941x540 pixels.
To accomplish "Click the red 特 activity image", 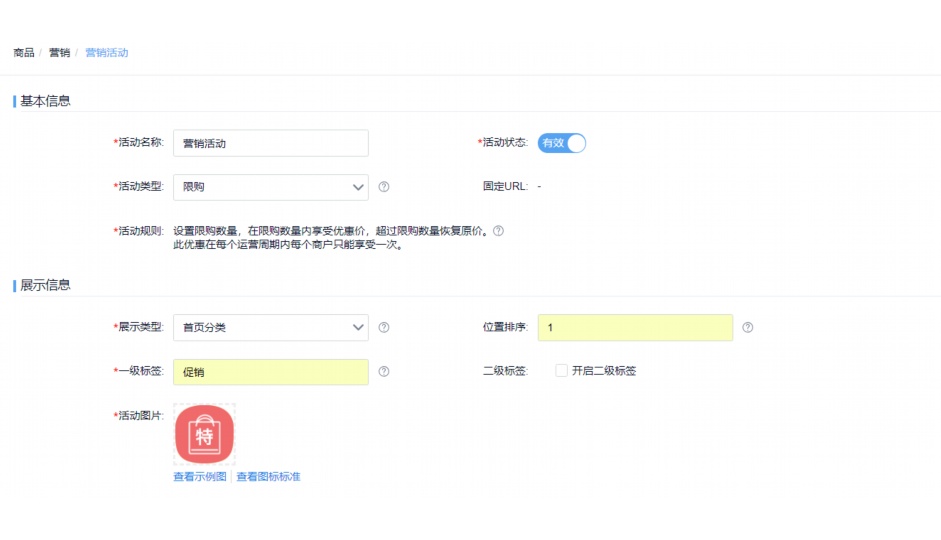I will pos(204,434).
